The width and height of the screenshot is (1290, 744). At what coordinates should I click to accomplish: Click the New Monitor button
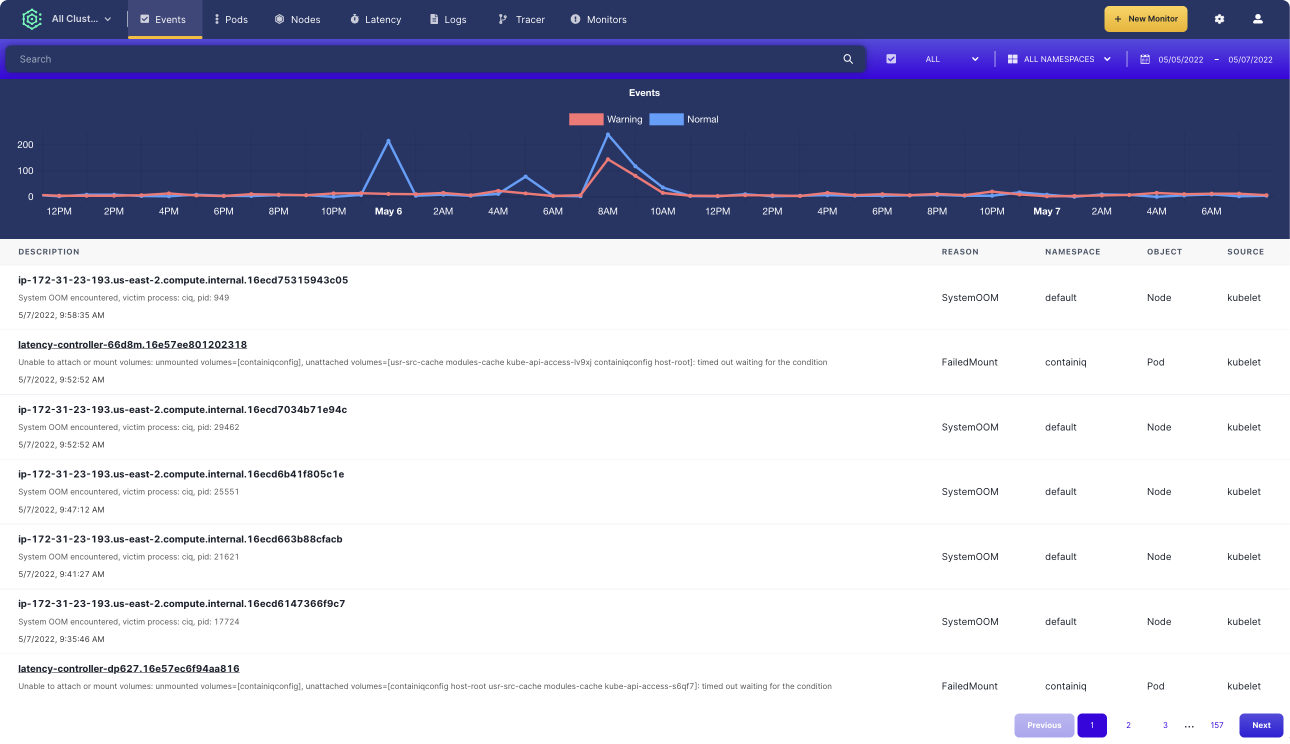(x=1146, y=19)
